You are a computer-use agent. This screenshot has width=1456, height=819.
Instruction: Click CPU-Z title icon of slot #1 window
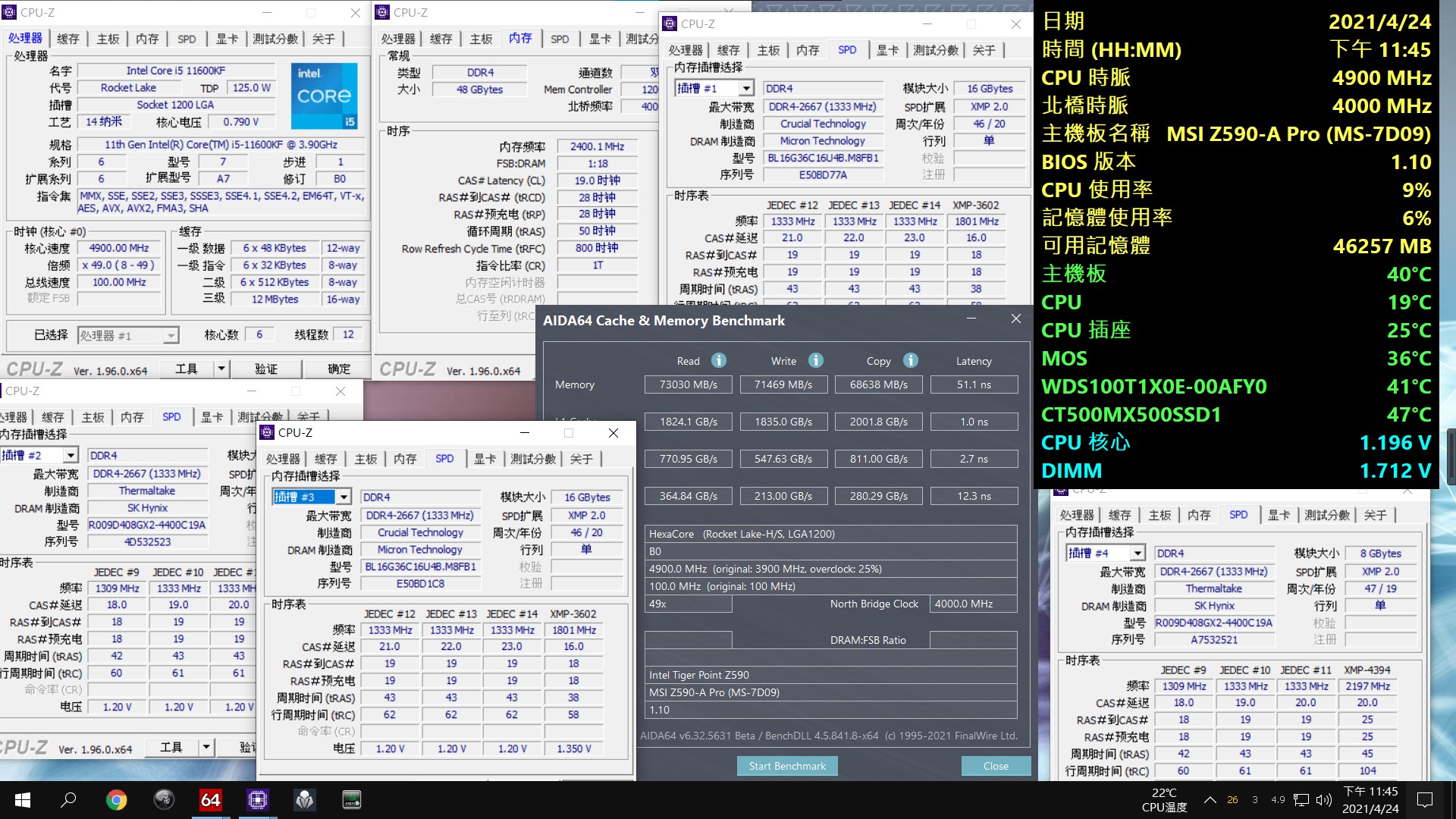coord(670,24)
